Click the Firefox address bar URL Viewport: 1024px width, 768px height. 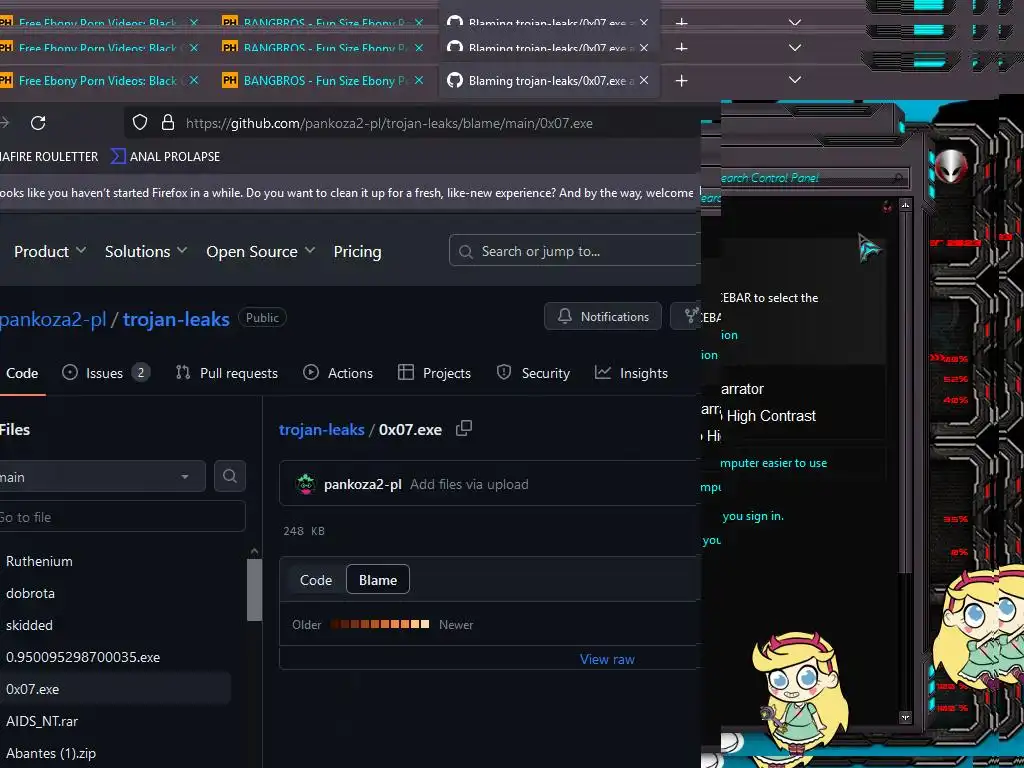coord(389,123)
